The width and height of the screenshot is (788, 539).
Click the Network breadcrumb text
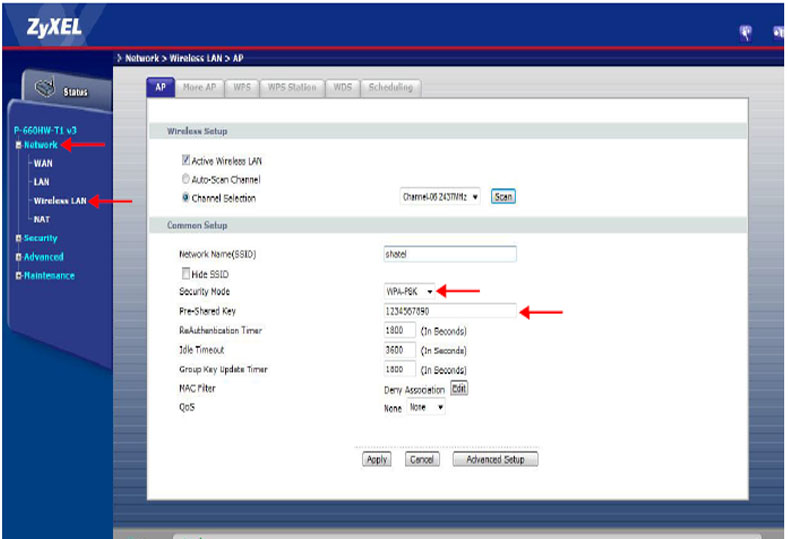pyautogui.click(x=142, y=58)
